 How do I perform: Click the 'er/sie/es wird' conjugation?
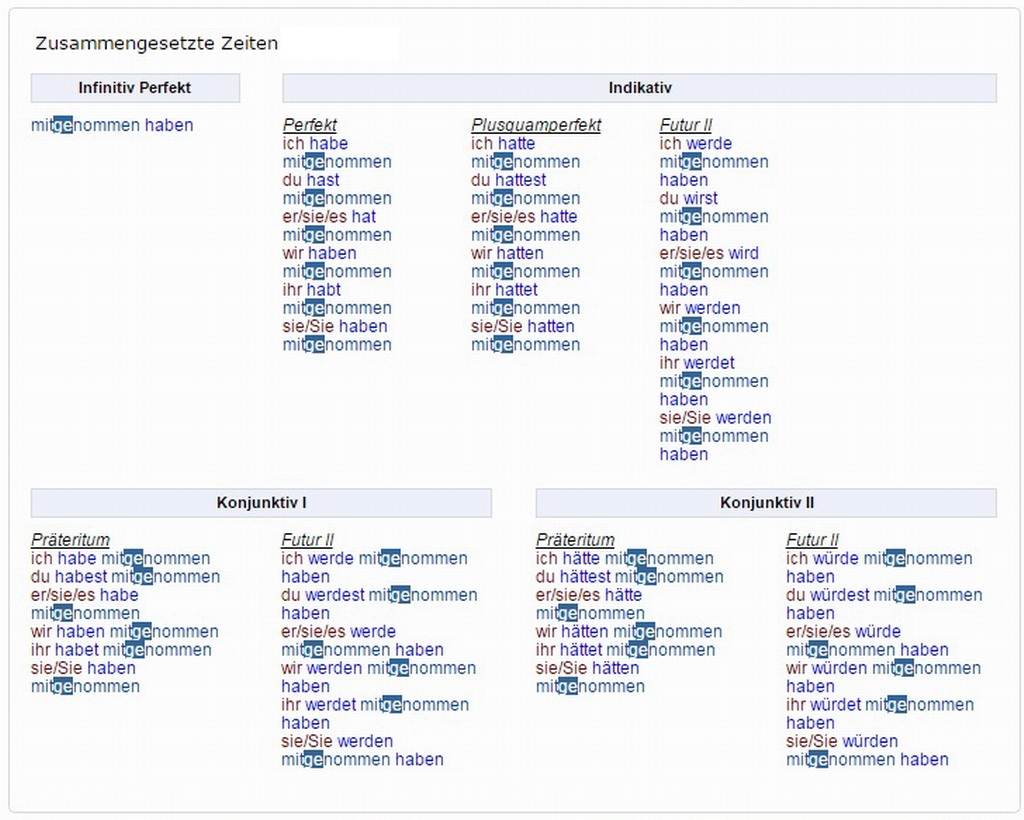click(709, 254)
